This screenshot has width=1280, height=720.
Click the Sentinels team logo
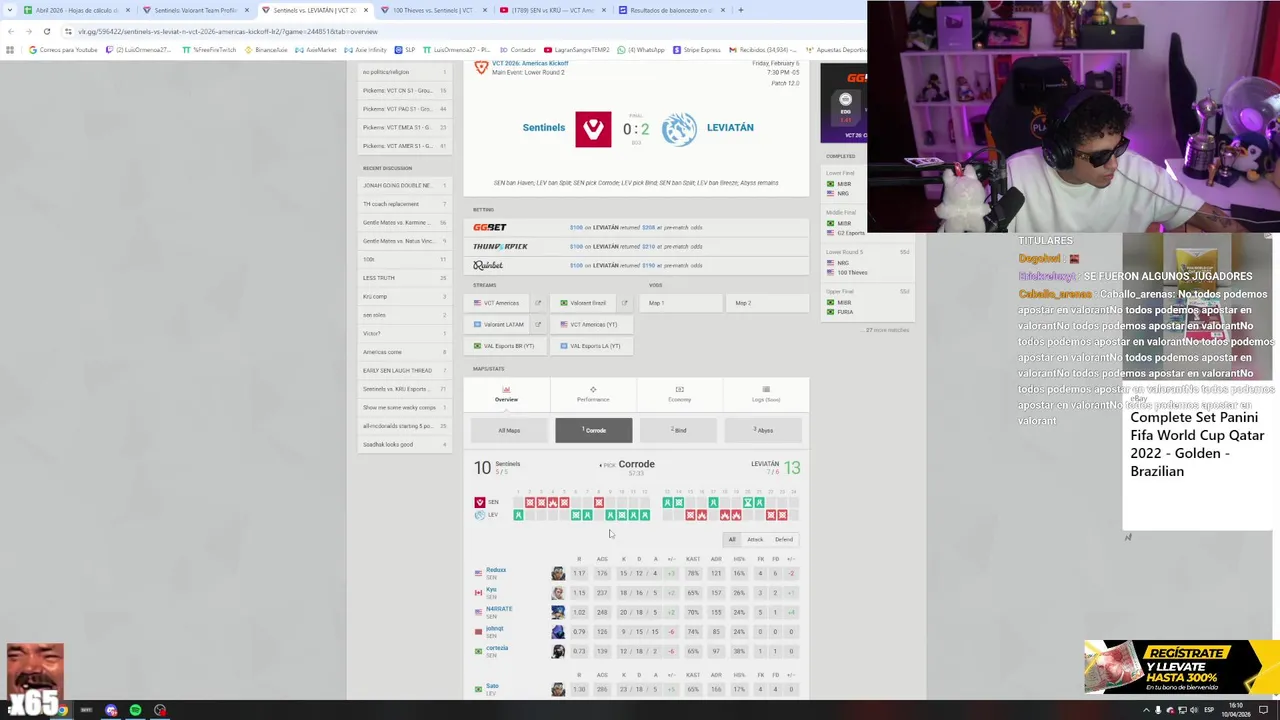click(593, 129)
